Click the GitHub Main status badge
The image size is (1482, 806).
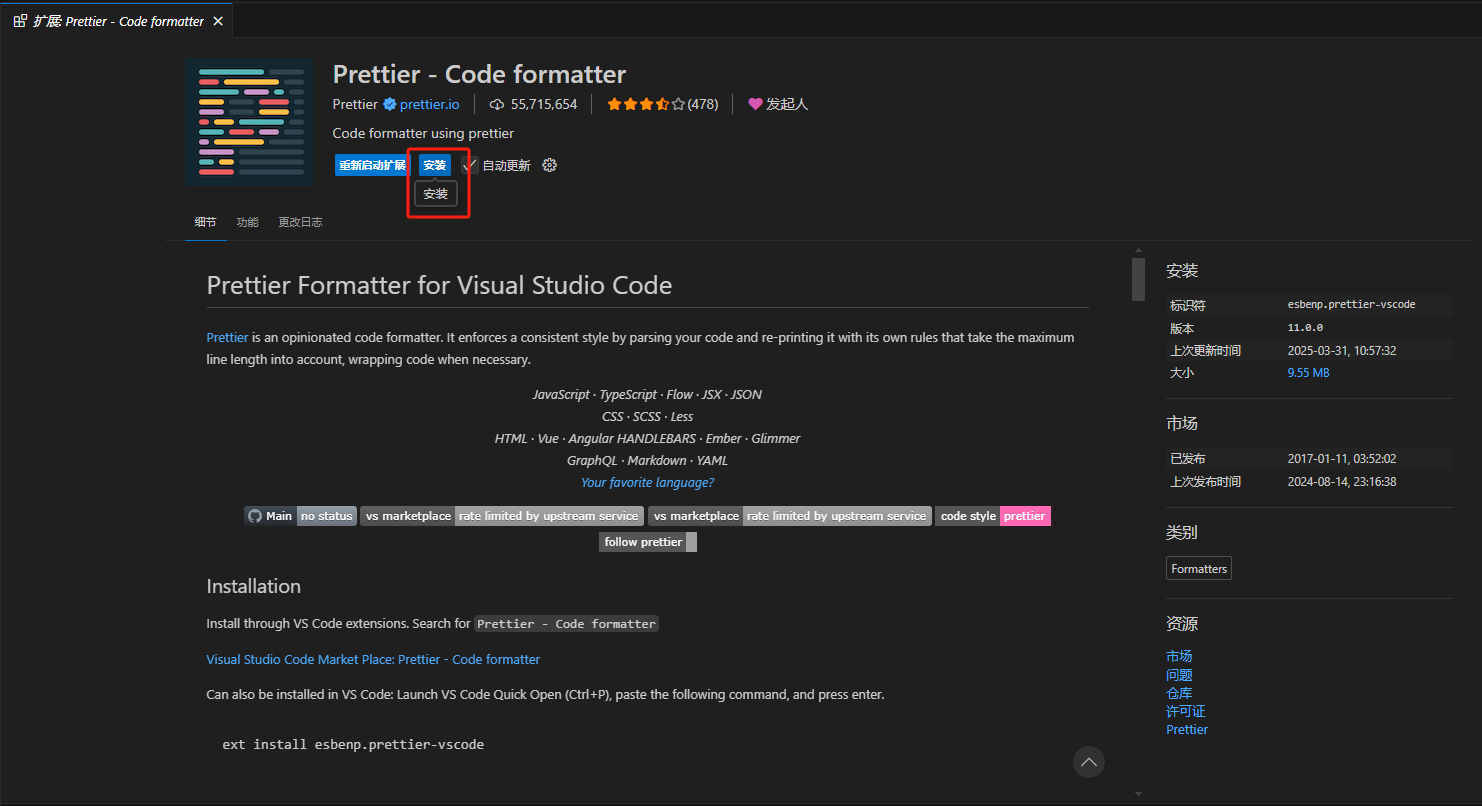[300, 516]
